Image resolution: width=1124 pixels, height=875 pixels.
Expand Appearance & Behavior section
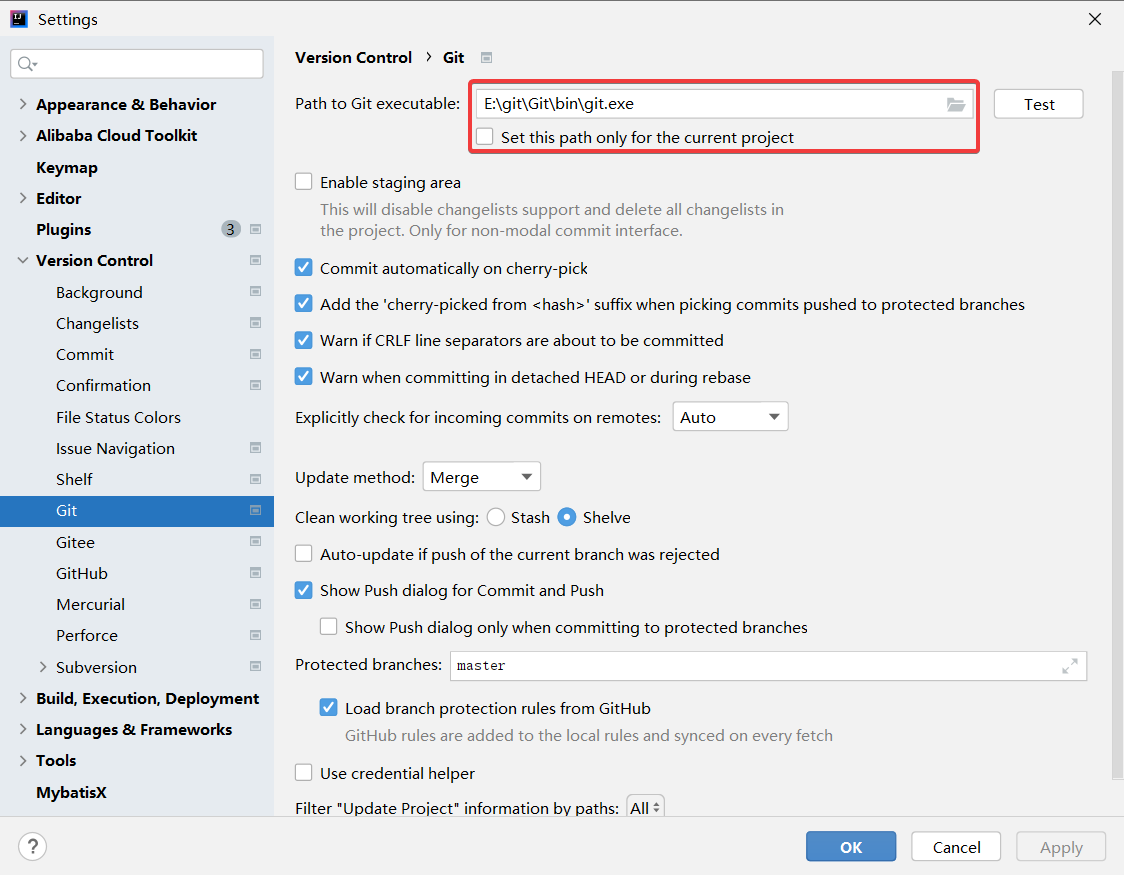23,104
